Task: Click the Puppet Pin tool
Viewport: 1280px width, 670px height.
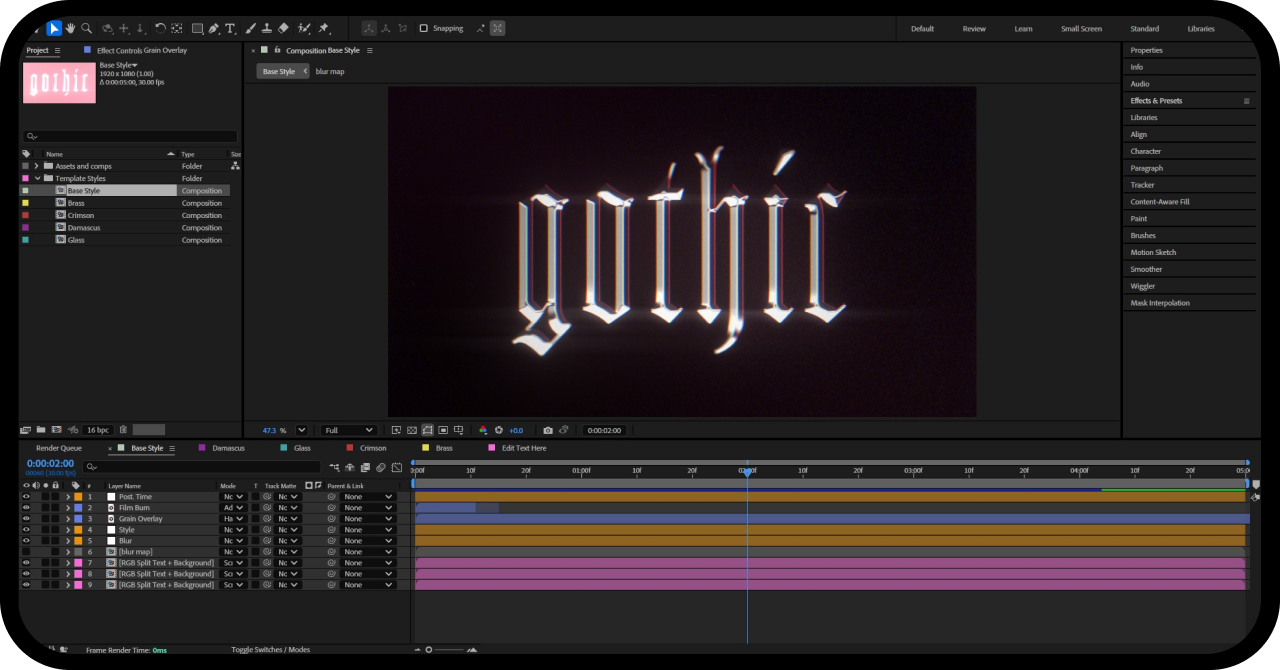Action: [323, 28]
